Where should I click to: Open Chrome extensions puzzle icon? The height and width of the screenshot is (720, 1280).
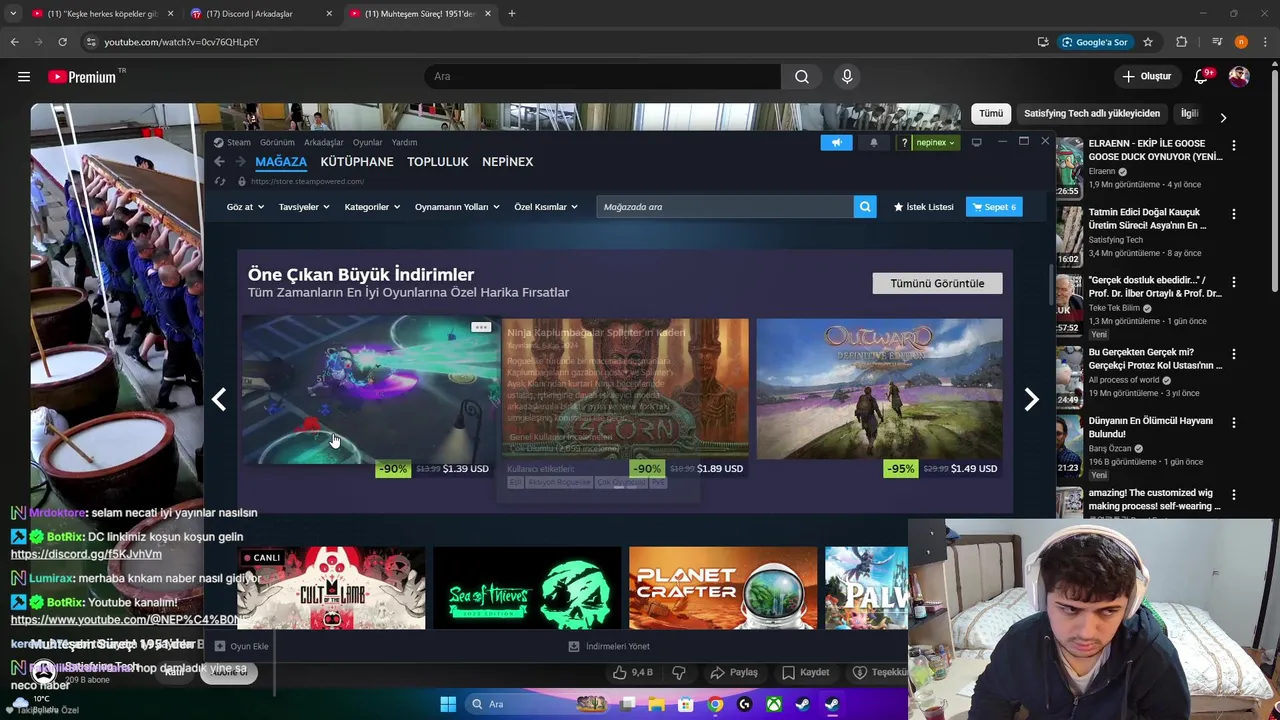coord(1181,42)
